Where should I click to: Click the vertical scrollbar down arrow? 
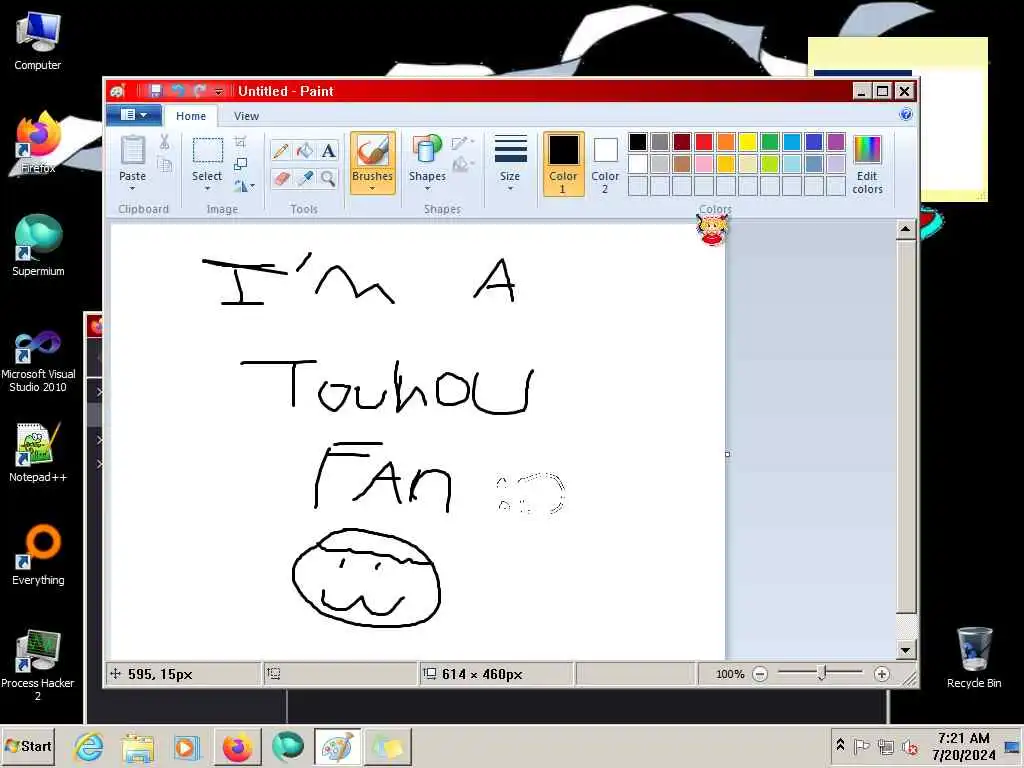tap(905, 650)
